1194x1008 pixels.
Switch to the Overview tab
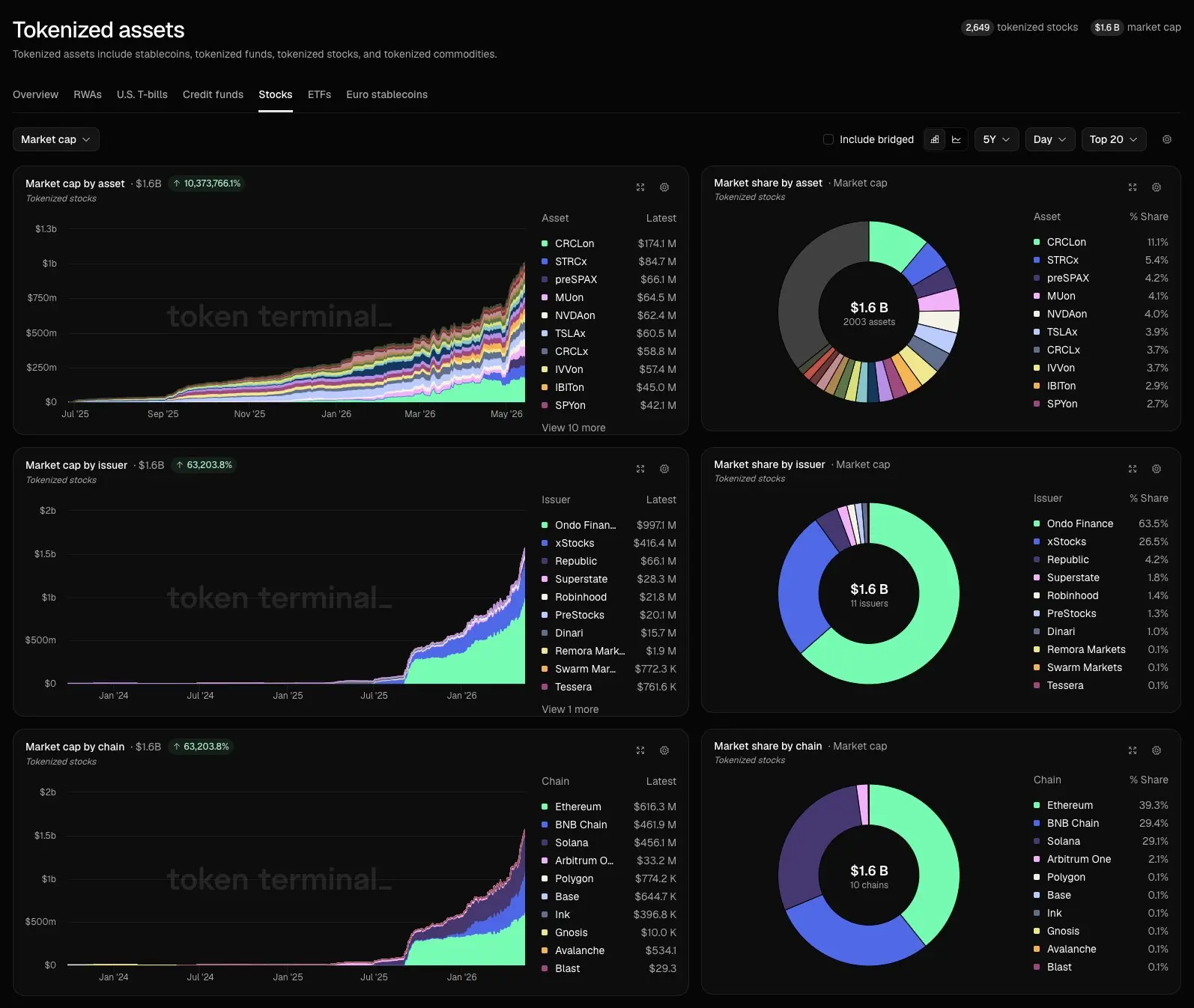pos(35,94)
